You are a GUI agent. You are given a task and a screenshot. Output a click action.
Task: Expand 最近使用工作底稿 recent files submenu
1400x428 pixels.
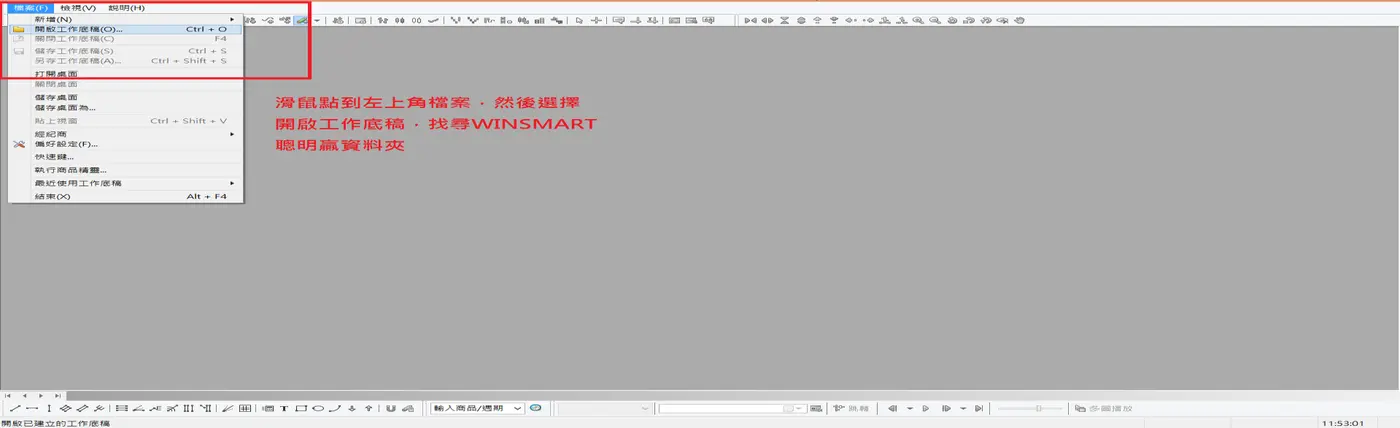pos(125,183)
